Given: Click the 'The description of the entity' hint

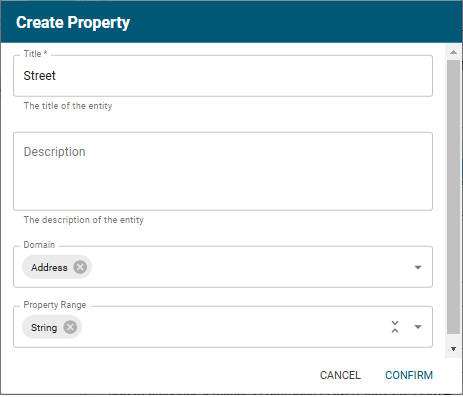Looking at the screenshot, I should pos(84,220).
